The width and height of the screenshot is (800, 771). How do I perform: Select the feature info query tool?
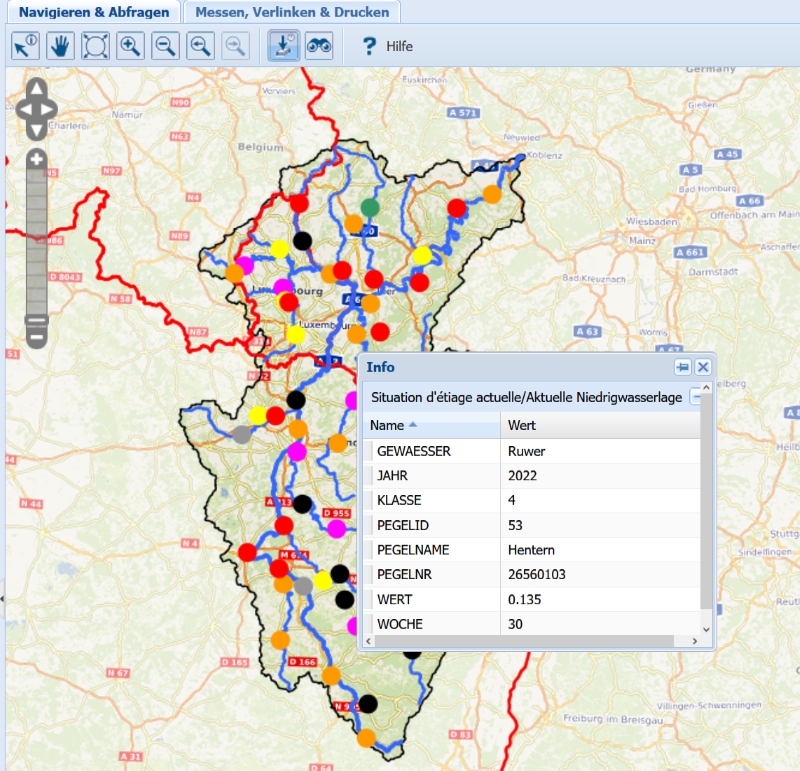click(x=25, y=46)
